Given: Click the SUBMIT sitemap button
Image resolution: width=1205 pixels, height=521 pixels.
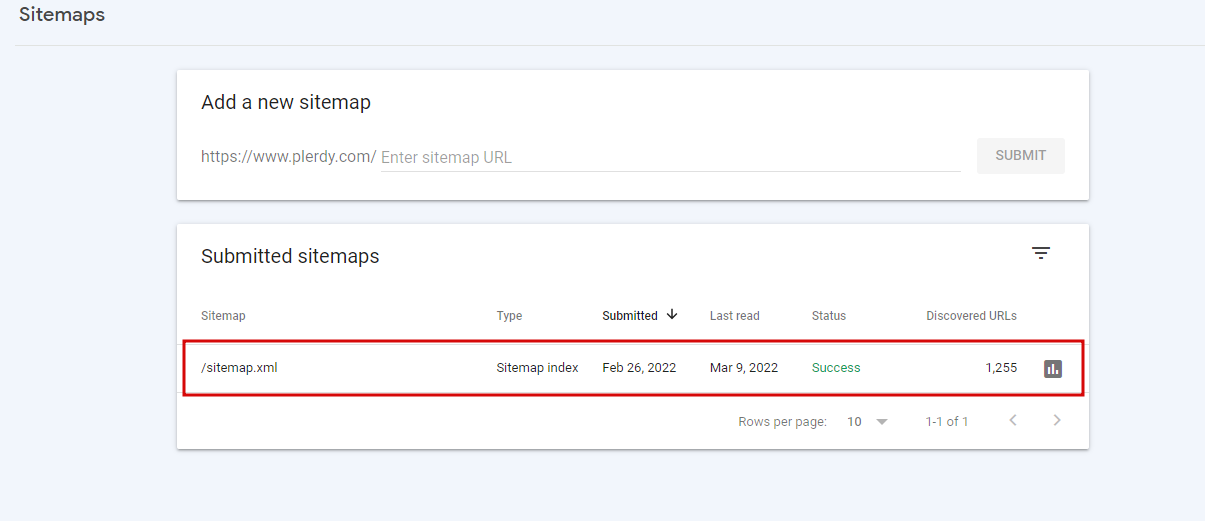Looking at the screenshot, I should (1021, 156).
